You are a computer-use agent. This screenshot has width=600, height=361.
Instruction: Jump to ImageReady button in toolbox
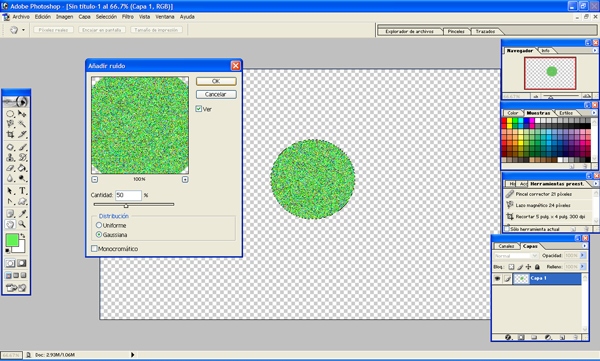16,287
